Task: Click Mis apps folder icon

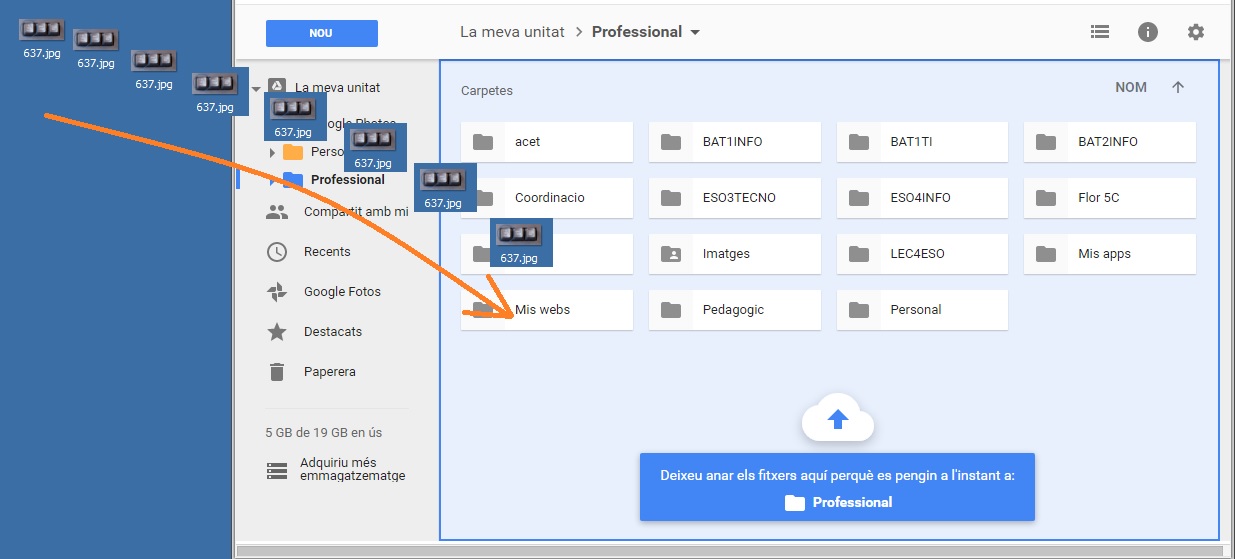Action: (x=1046, y=254)
